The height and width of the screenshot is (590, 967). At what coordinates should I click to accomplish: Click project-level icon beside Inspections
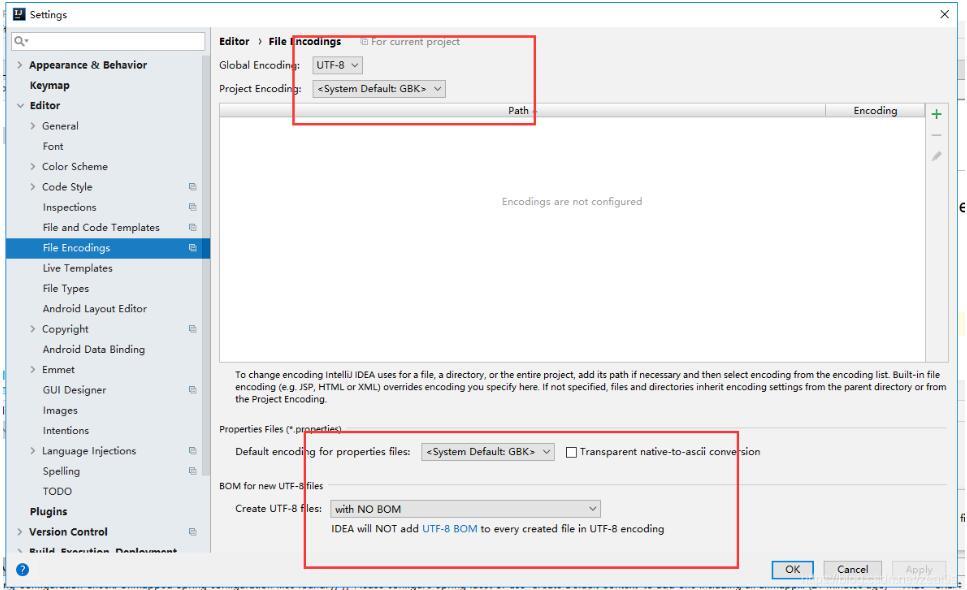[193, 207]
